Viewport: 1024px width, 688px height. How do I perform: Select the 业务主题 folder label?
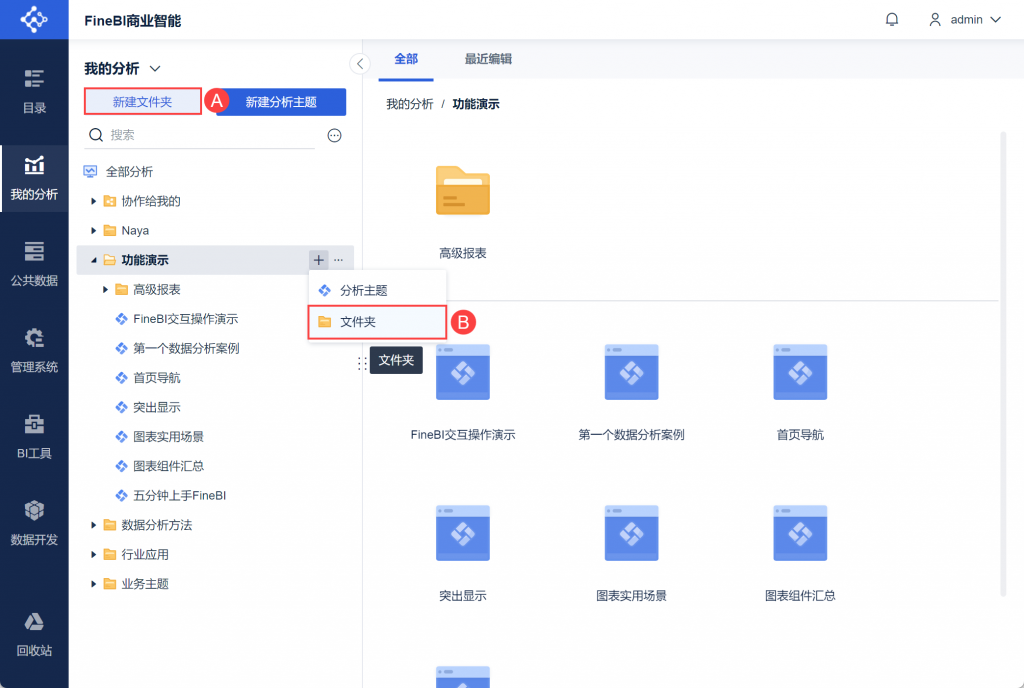pos(145,584)
